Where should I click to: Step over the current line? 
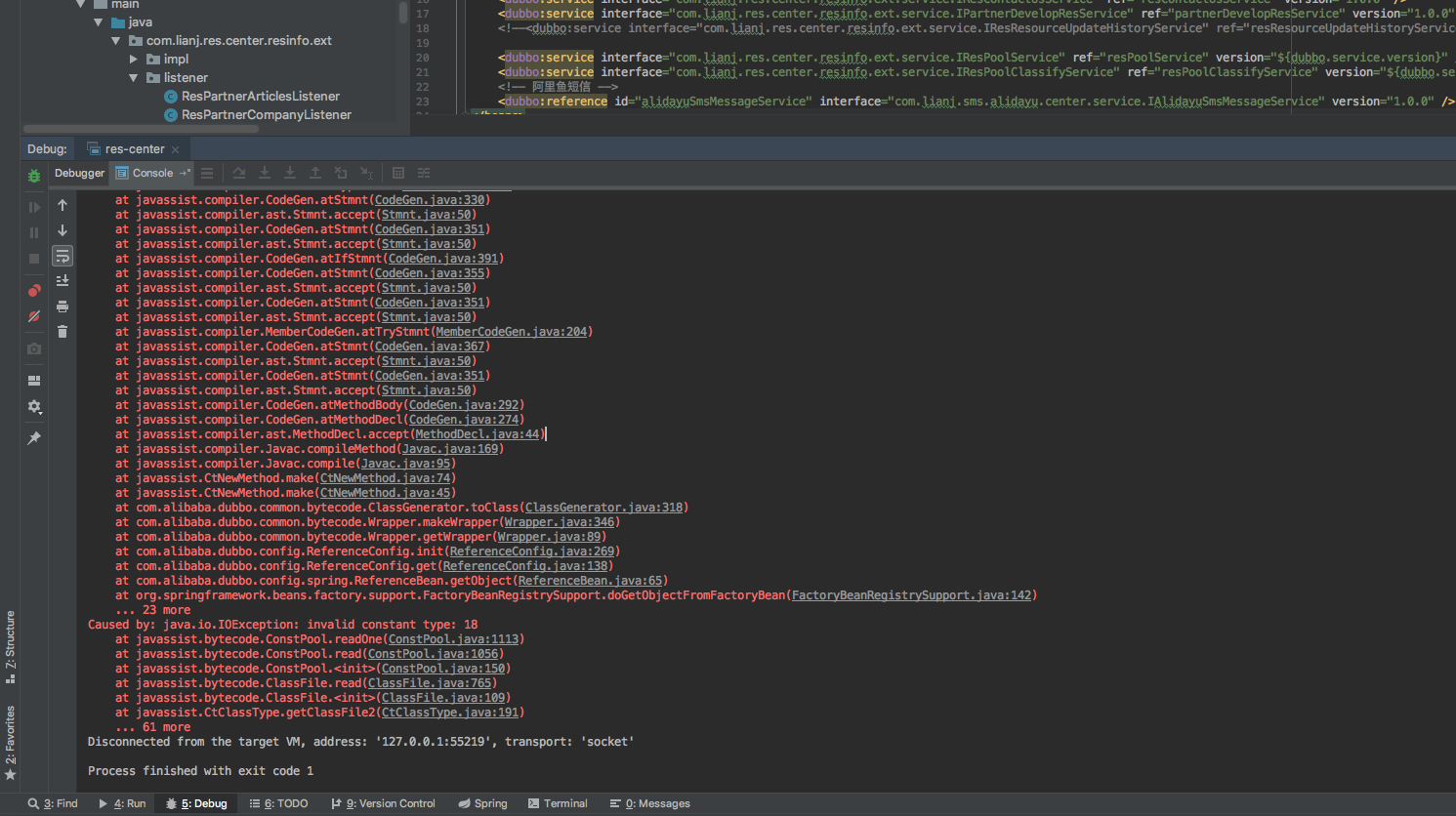tap(238, 172)
